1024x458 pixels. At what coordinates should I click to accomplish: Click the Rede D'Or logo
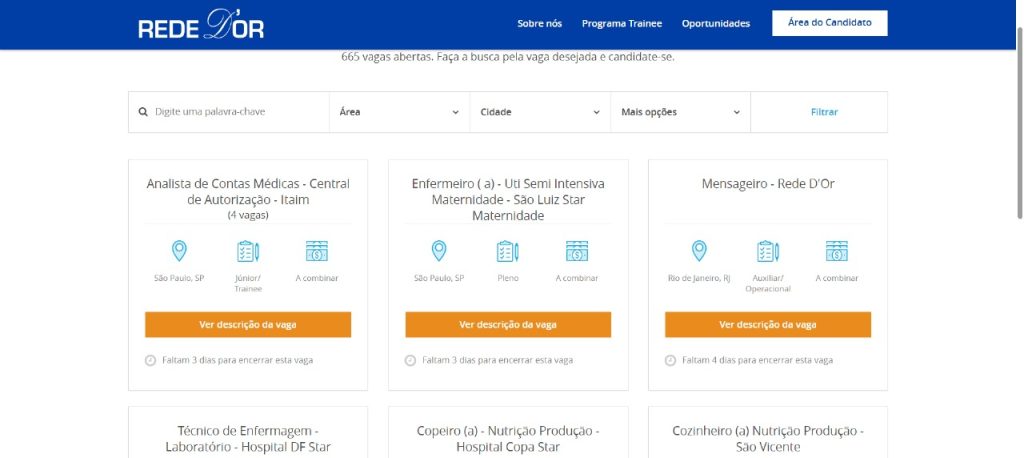coord(201,24)
